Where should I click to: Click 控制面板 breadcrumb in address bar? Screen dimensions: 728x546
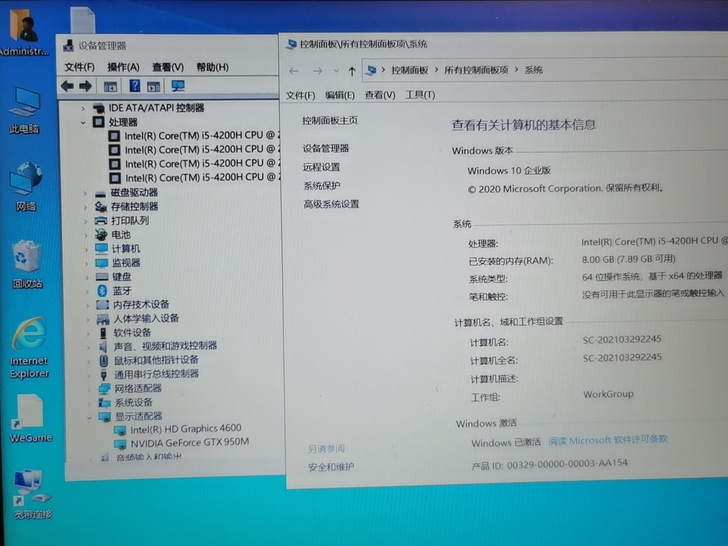[410, 70]
